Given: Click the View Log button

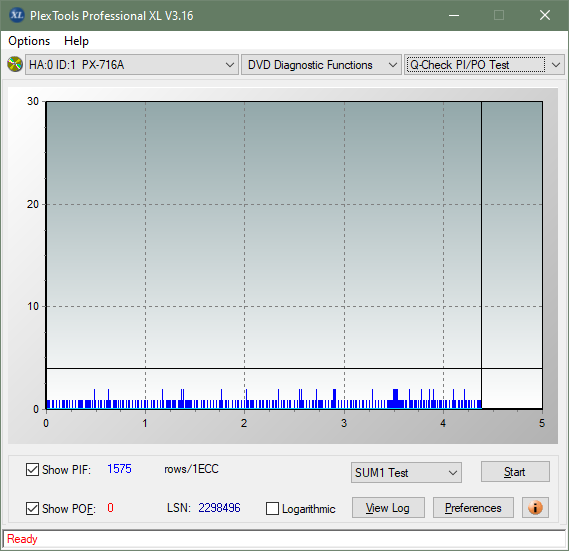Looking at the screenshot, I should pos(388,507).
